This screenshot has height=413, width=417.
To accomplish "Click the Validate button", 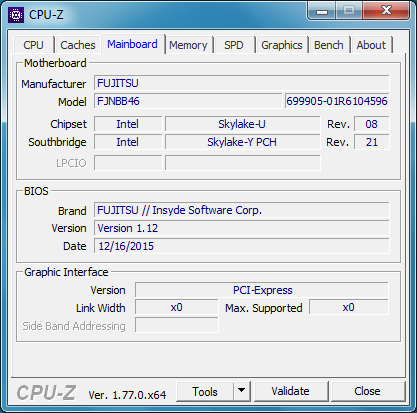I will pos(290,391).
